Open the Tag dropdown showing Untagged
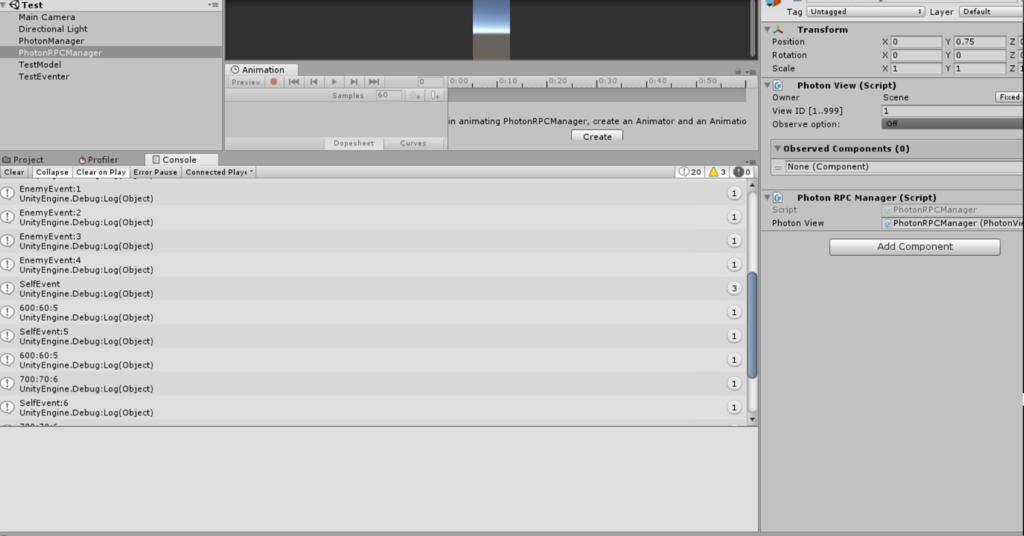This screenshot has height=536, width=1024. click(x=865, y=12)
